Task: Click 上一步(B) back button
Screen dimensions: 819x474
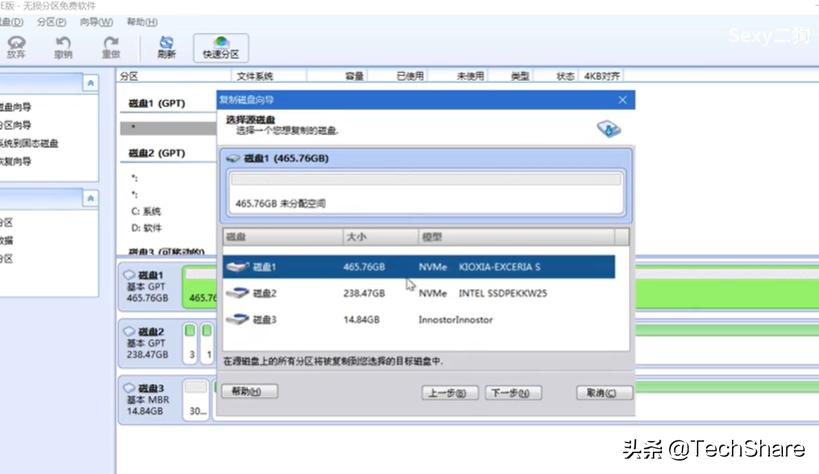Action: point(450,393)
